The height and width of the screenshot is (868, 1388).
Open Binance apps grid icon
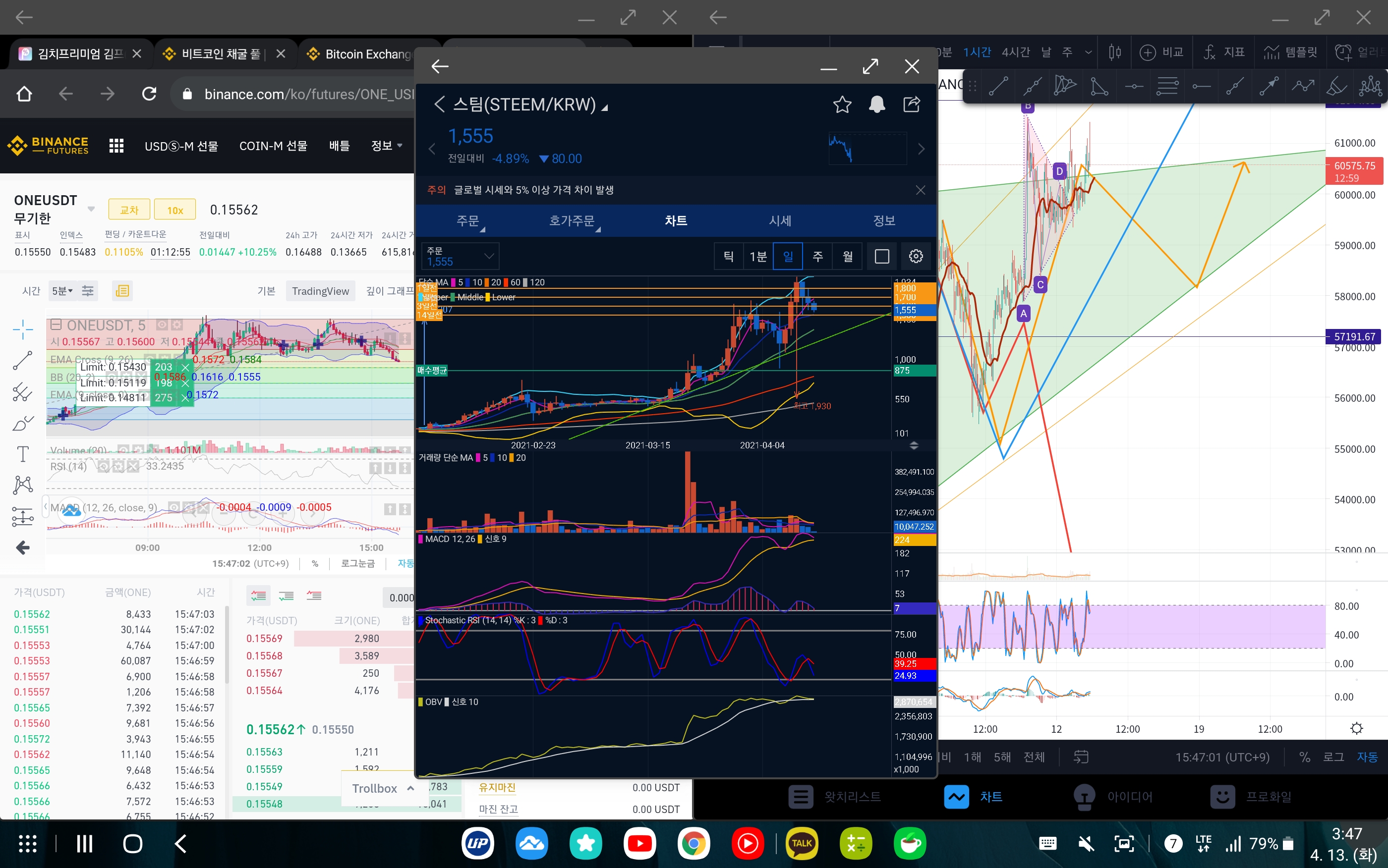pos(116,146)
